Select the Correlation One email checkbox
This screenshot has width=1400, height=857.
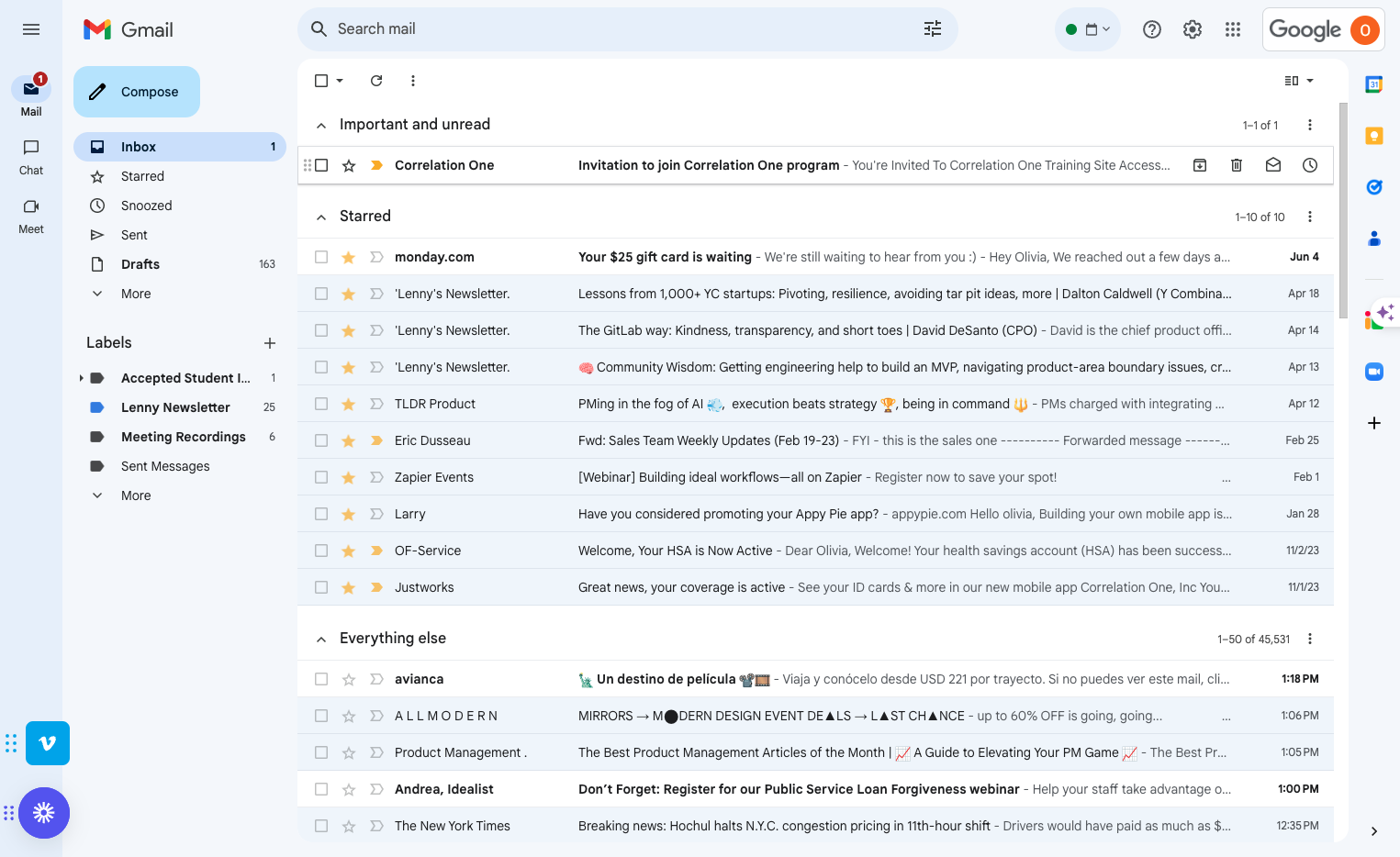click(x=321, y=165)
